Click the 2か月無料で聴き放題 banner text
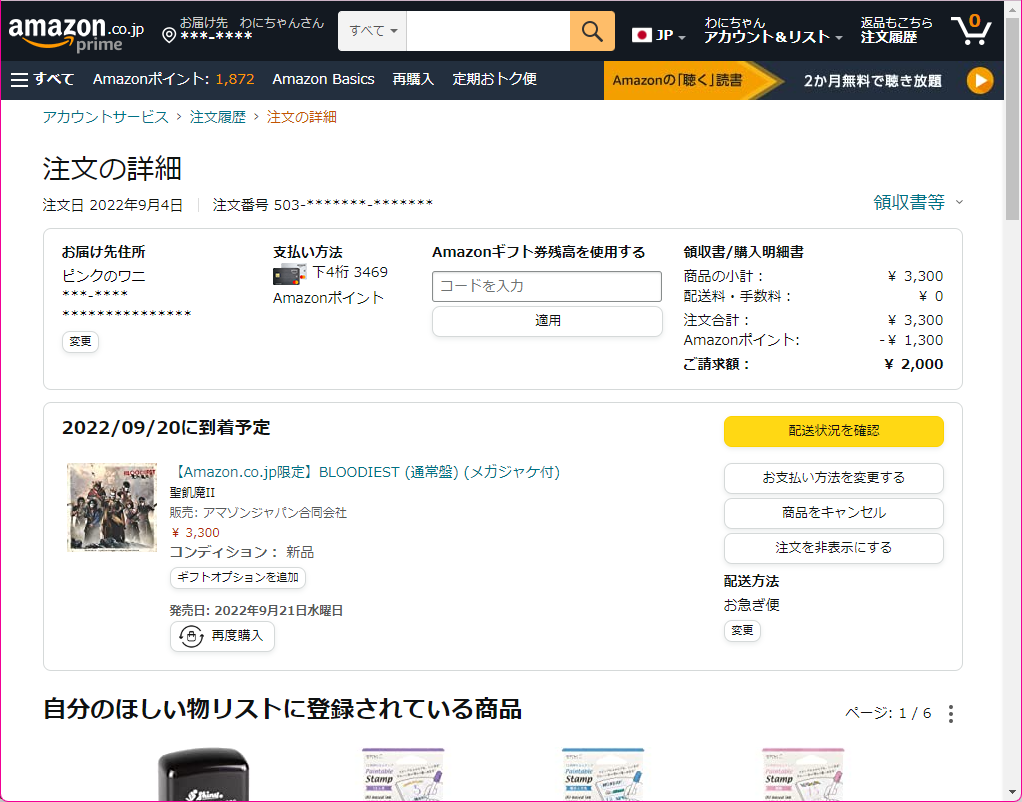The width and height of the screenshot is (1022, 802). point(873,81)
